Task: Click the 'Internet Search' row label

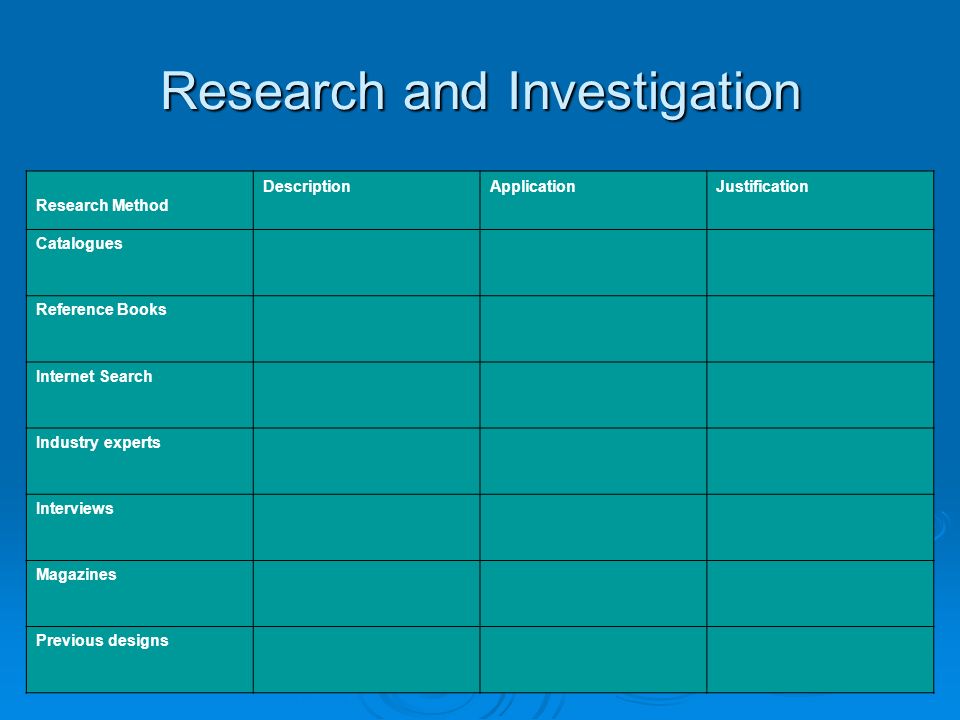Action: coord(94,376)
